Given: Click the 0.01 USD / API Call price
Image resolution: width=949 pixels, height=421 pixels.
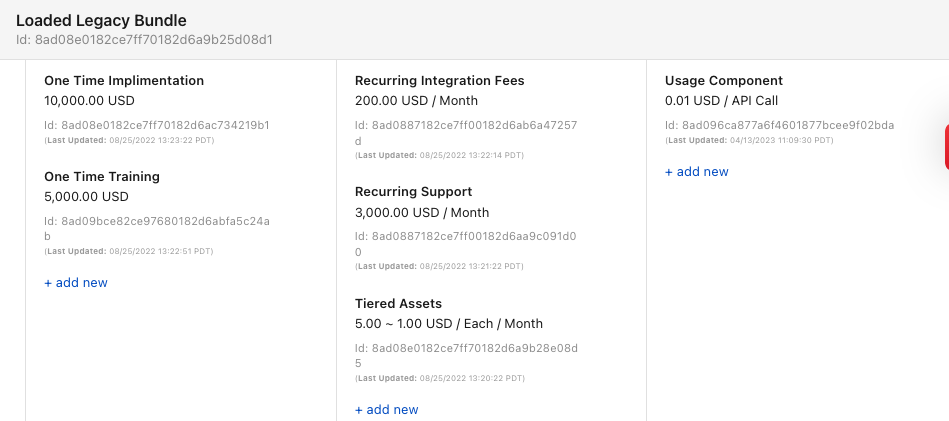Looking at the screenshot, I should click(721, 101).
